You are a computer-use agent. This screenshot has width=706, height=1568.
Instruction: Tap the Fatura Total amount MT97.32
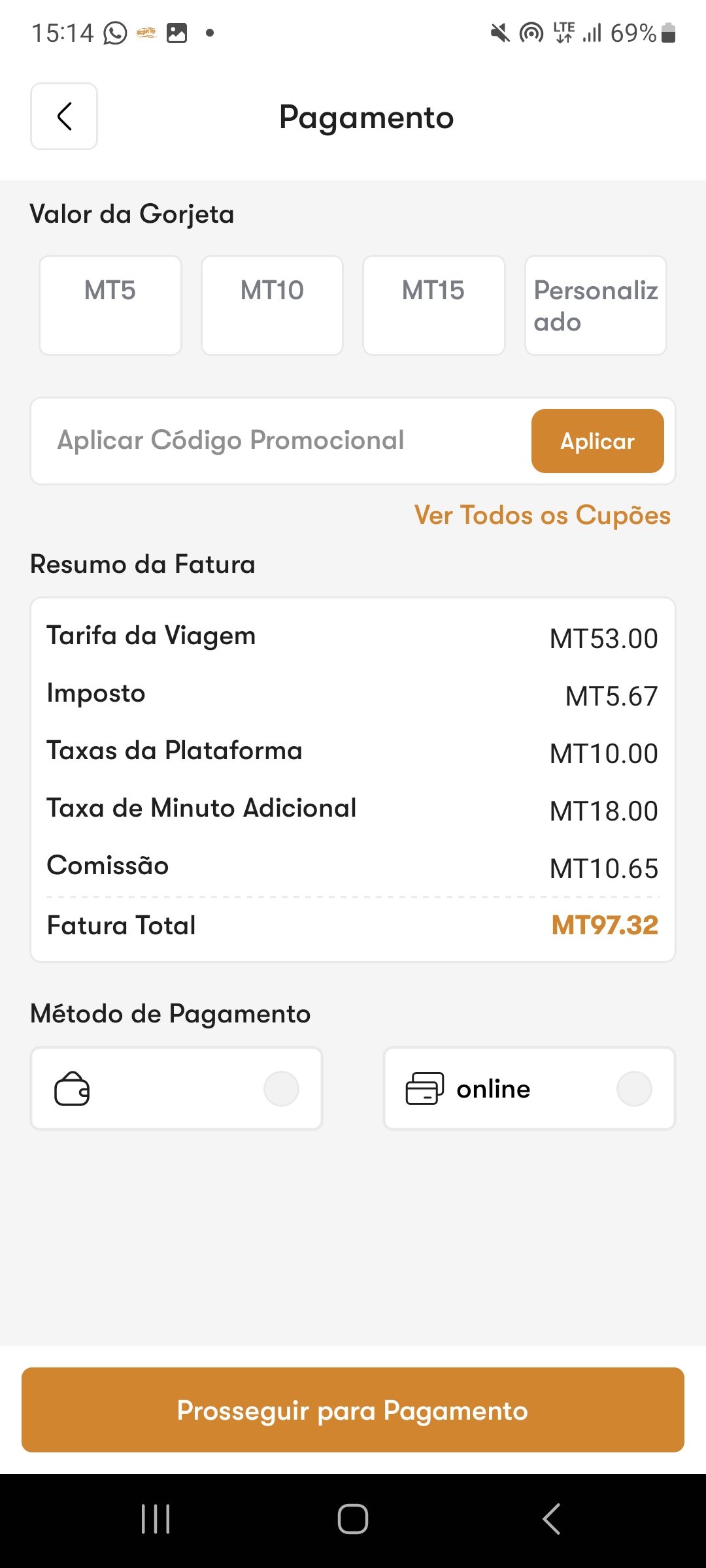pos(605,925)
